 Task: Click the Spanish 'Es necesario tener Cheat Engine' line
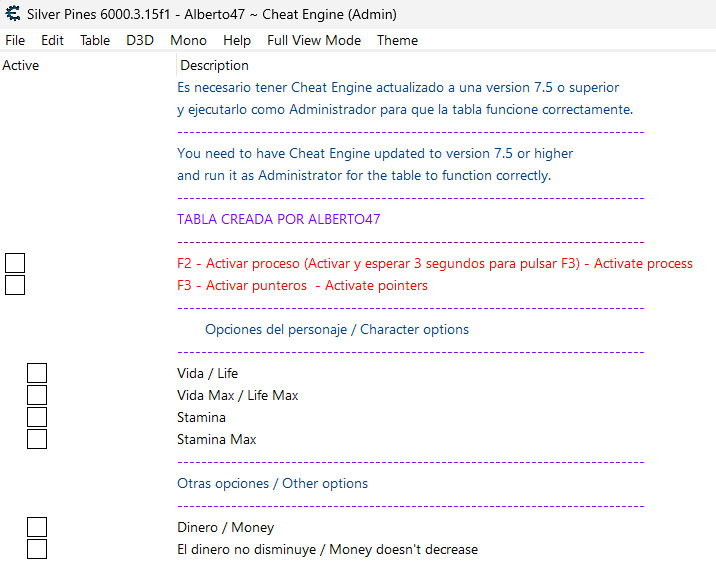pos(398,87)
